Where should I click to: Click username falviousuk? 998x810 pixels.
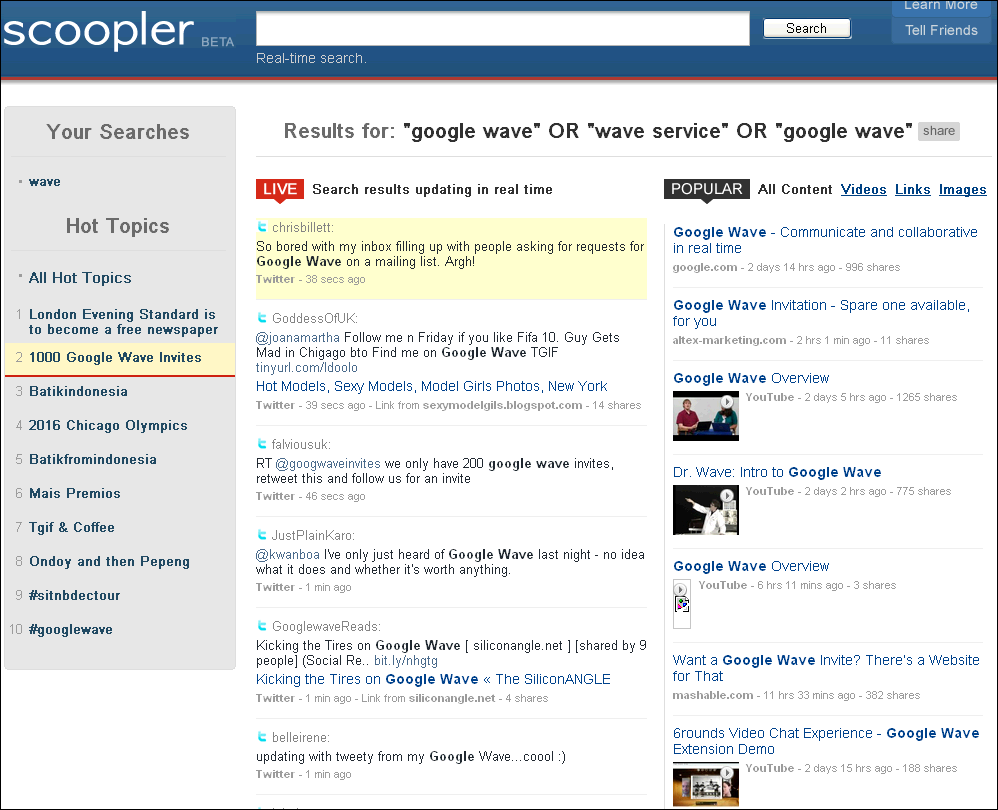(301, 444)
